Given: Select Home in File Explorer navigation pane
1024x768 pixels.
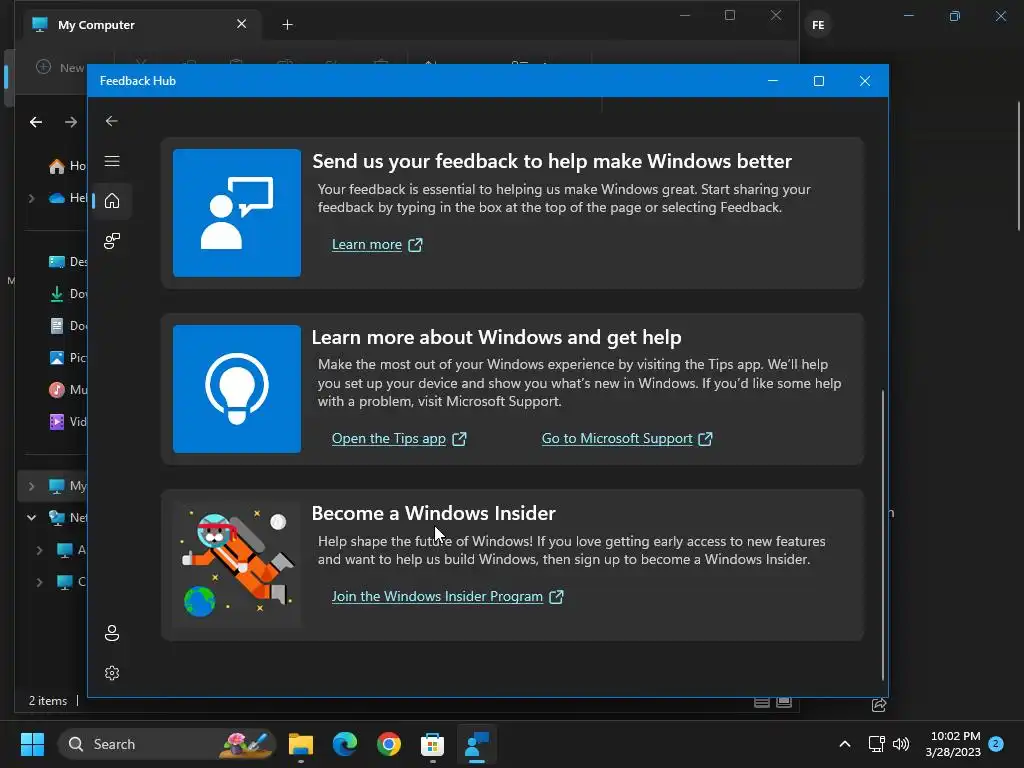Looking at the screenshot, I should (x=67, y=166).
